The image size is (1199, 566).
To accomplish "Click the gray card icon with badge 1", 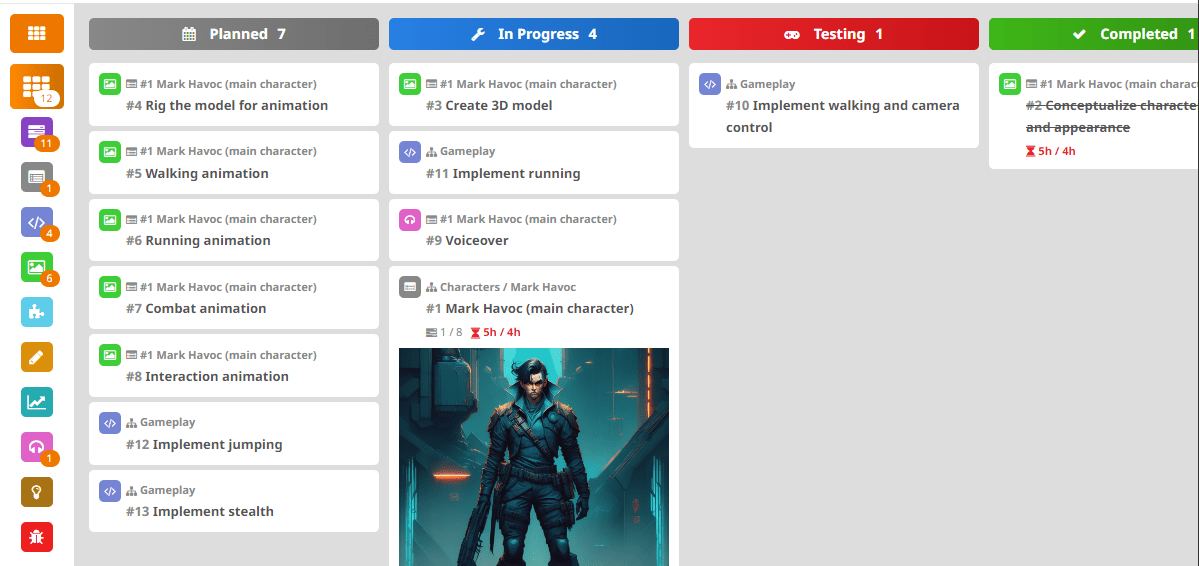I will click(37, 177).
